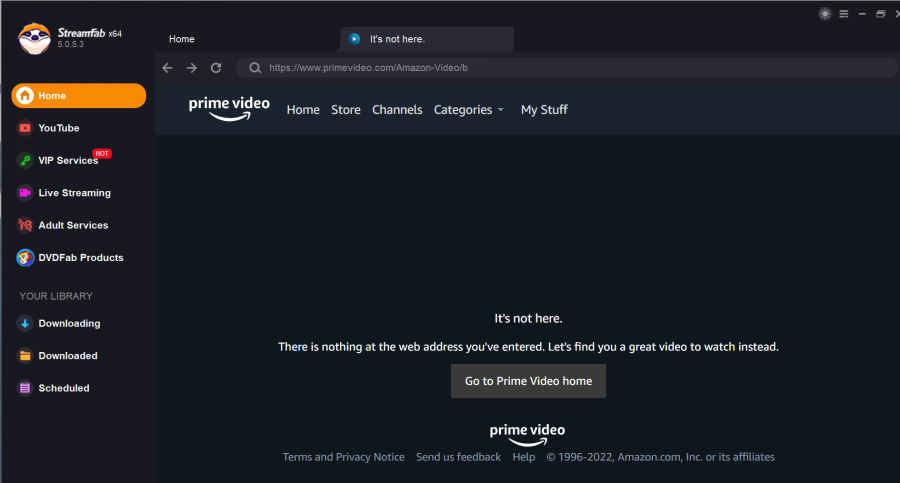Go back with the left arrow

pyautogui.click(x=168, y=68)
